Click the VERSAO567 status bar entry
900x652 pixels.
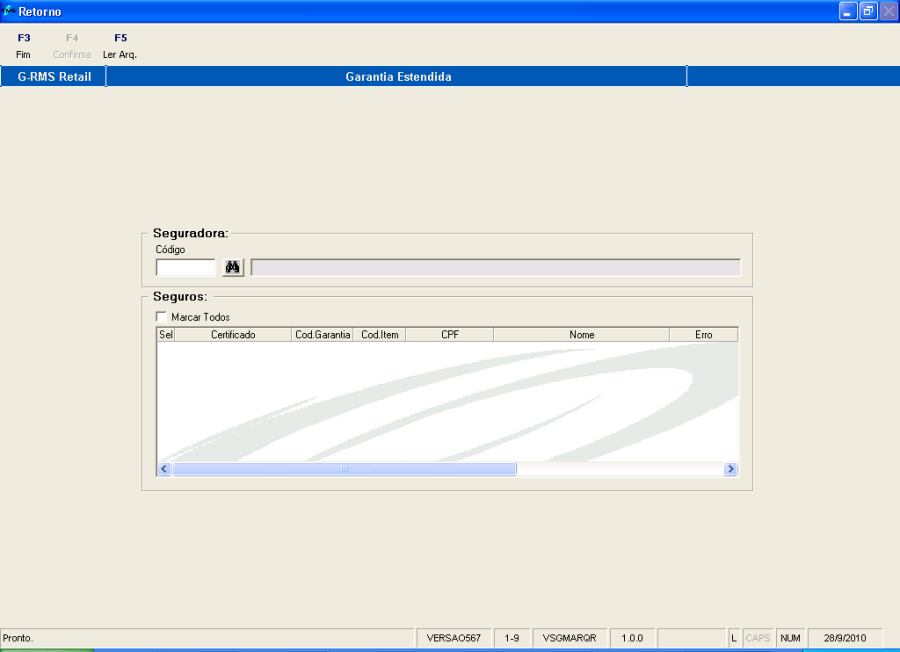click(453, 638)
